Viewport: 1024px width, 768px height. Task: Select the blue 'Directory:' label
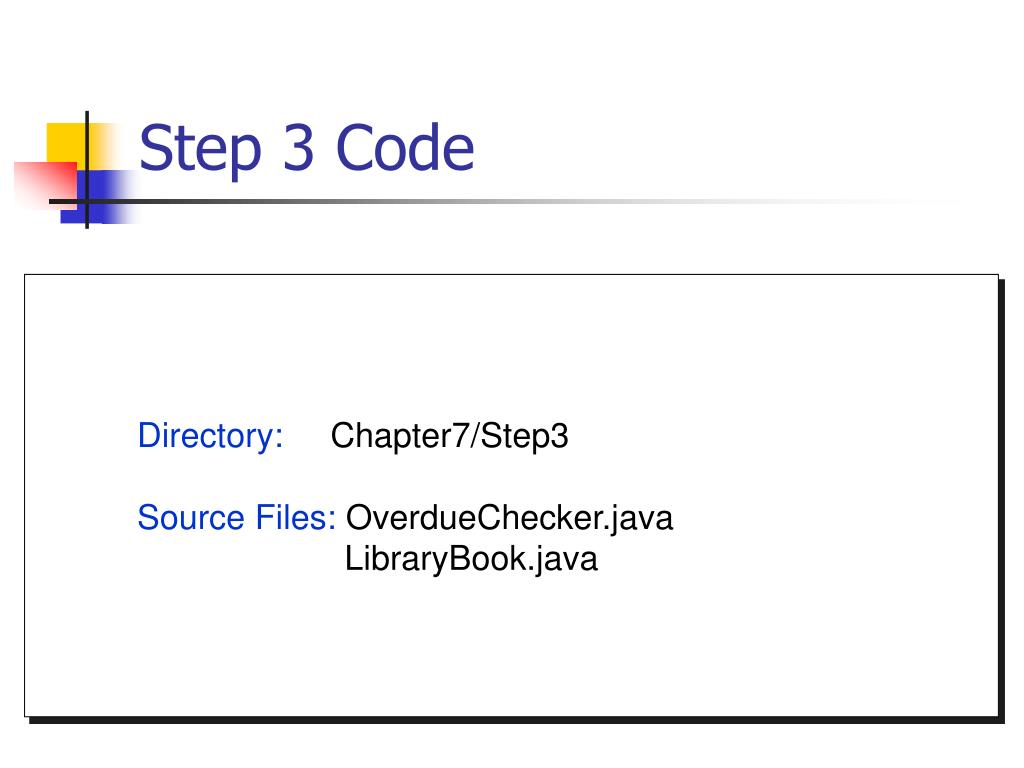coord(210,436)
